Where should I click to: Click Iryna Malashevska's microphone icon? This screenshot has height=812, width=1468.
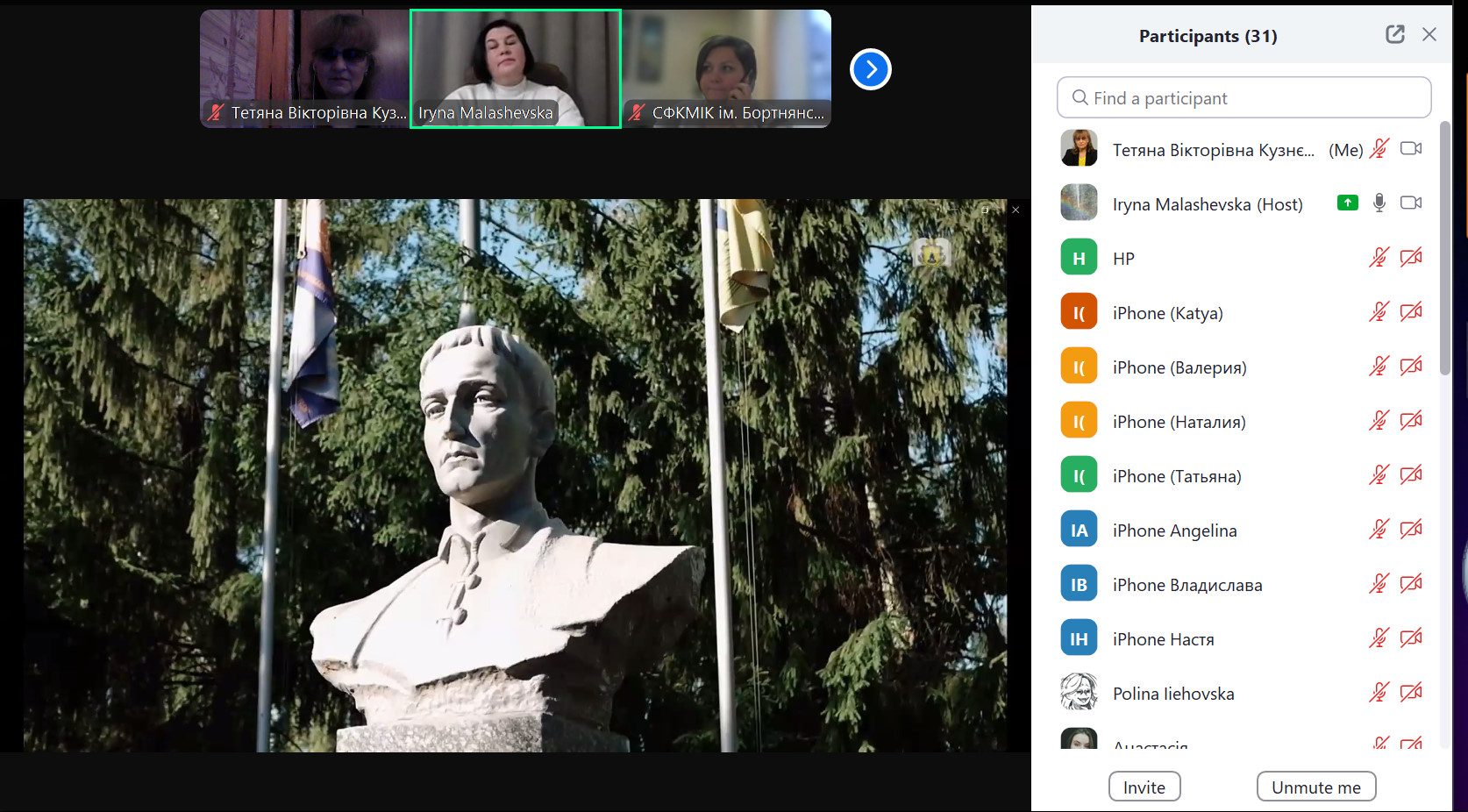point(1379,203)
